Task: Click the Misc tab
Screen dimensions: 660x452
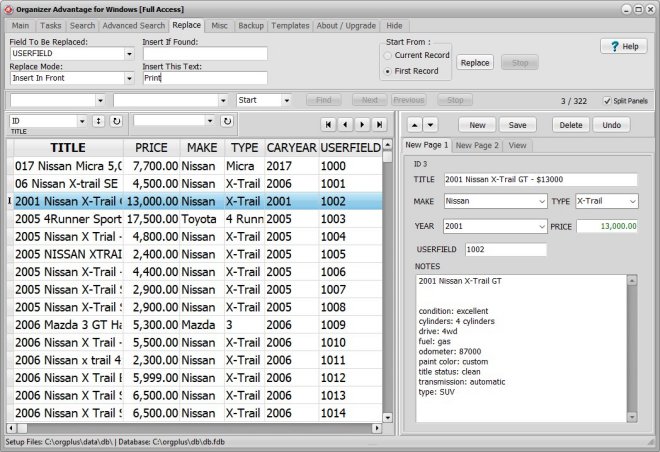Action: point(219,26)
